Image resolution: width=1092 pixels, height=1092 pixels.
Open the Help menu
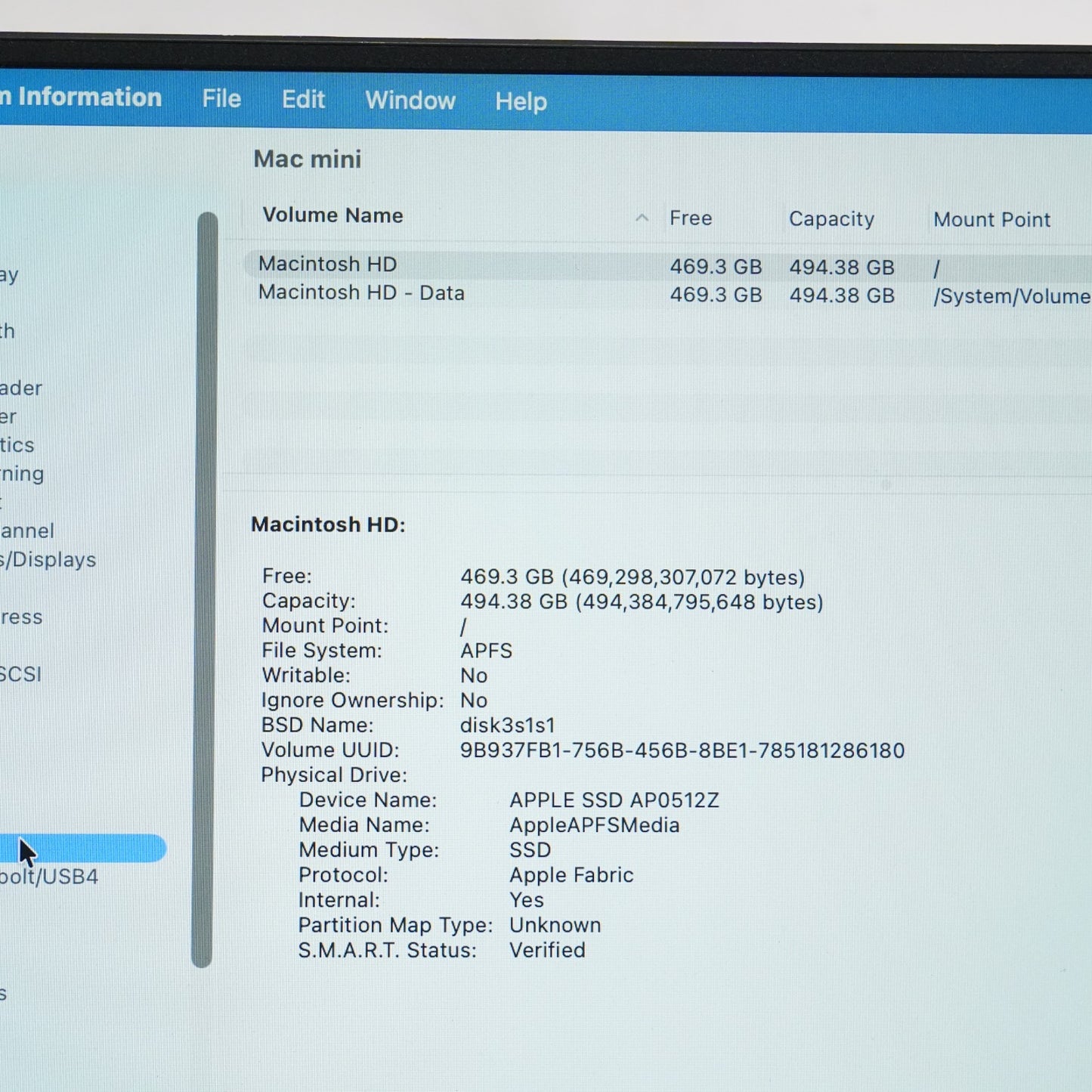[x=521, y=101]
